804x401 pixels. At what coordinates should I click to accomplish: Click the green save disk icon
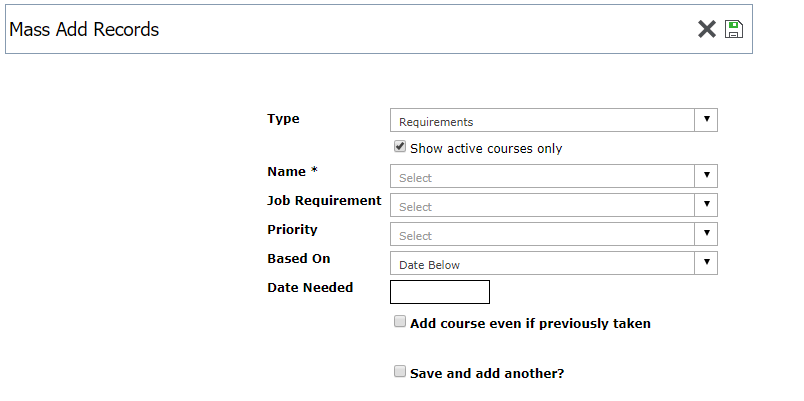click(x=734, y=29)
